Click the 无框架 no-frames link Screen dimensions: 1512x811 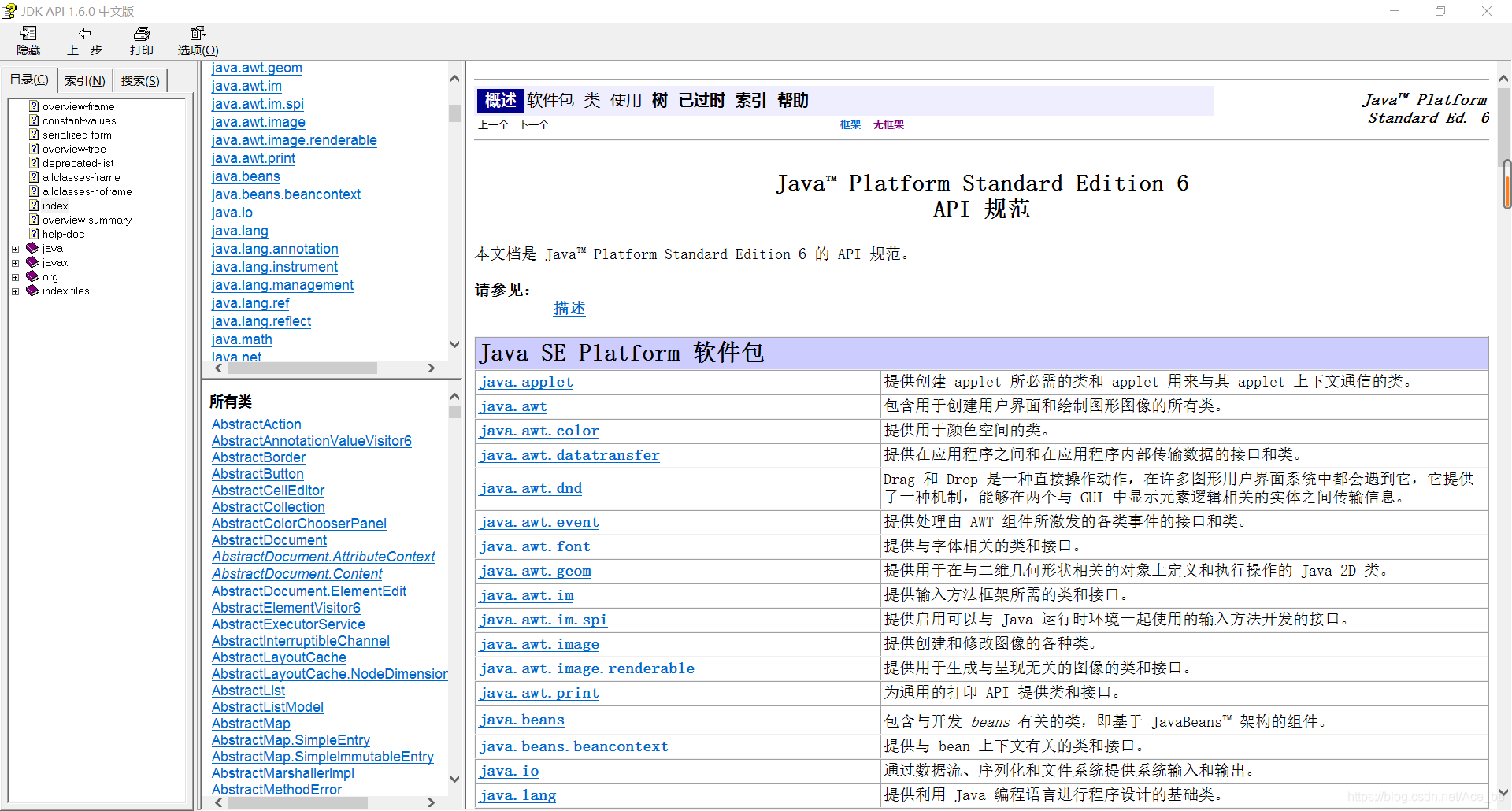(x=888, y=124)
